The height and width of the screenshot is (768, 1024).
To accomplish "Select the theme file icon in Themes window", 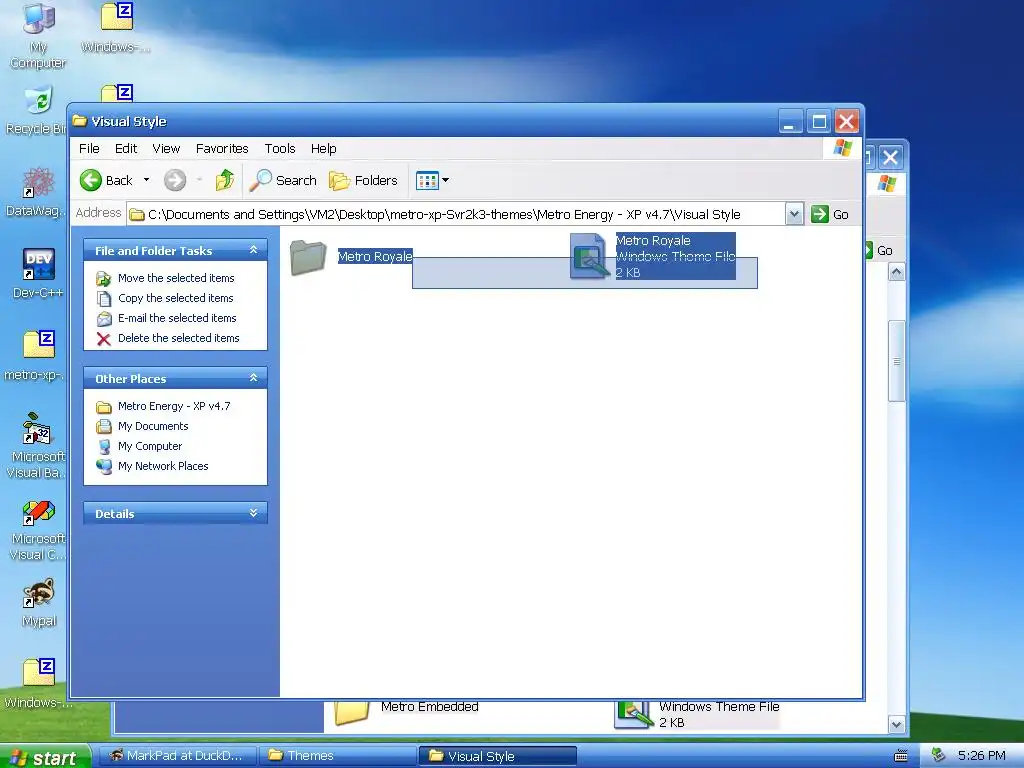I will 632,714.
